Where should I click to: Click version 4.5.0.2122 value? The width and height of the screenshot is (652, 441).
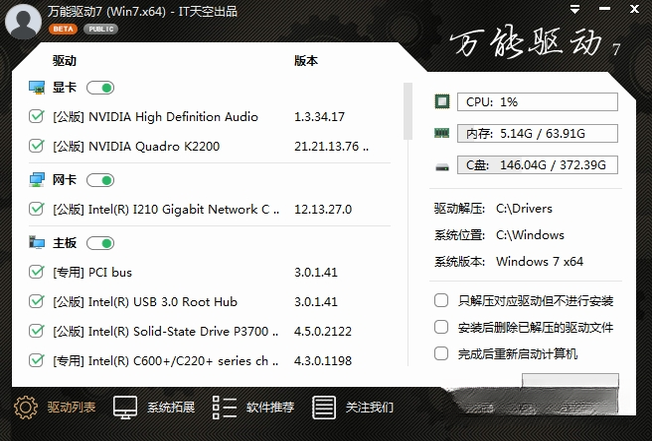tap(323, 331)
